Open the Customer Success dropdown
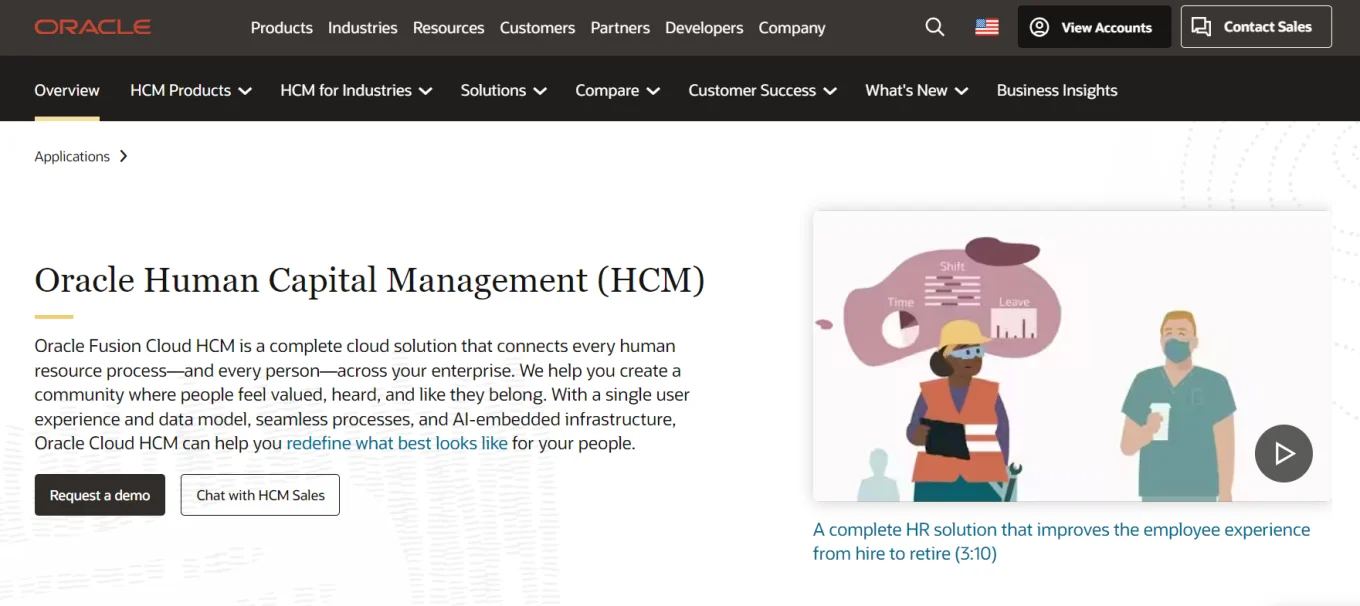Viewport: 1360px width, 606px height. click(x=761, y=90)
